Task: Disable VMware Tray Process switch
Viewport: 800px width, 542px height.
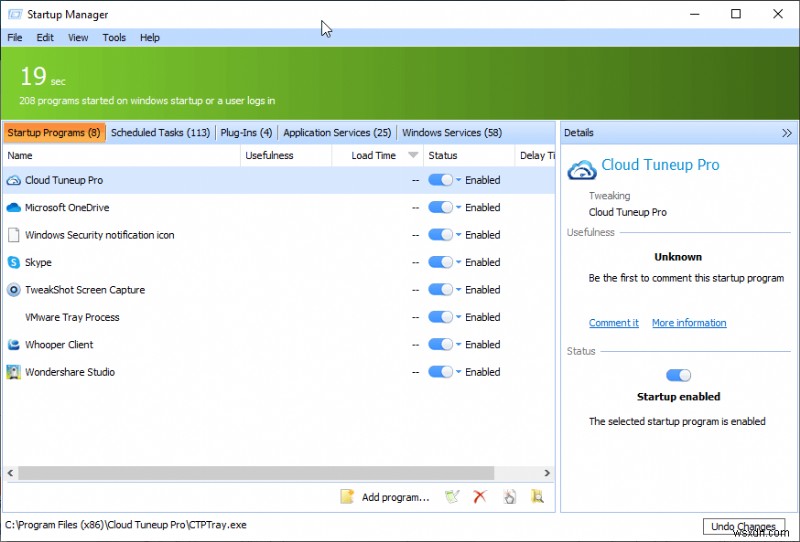Action: (x=440, y=317)
